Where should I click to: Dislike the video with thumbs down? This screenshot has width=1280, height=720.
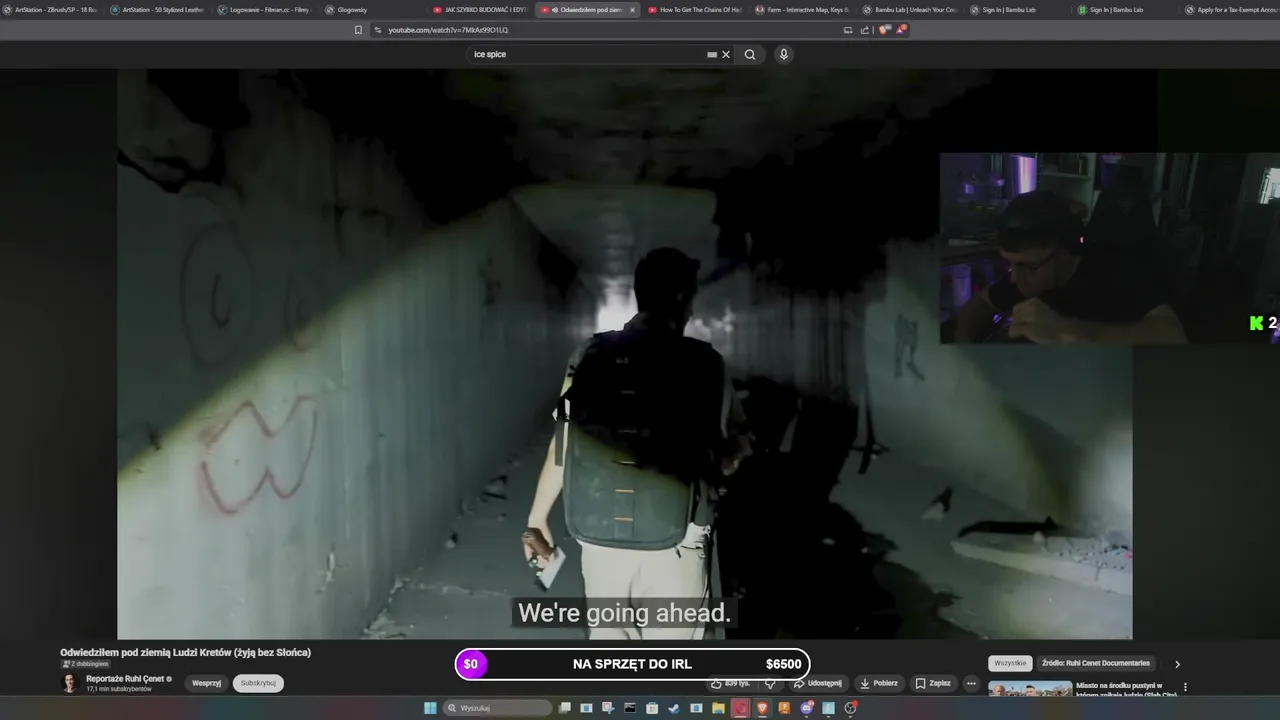[770, 683]
